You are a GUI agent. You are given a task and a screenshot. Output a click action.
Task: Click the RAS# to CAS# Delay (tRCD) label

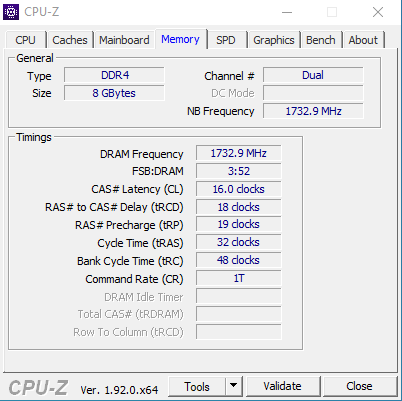114,207
